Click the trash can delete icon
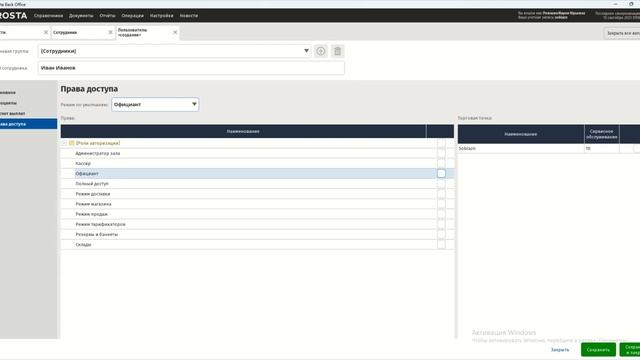This screenshot has width=640, height=360. [338, 51]
